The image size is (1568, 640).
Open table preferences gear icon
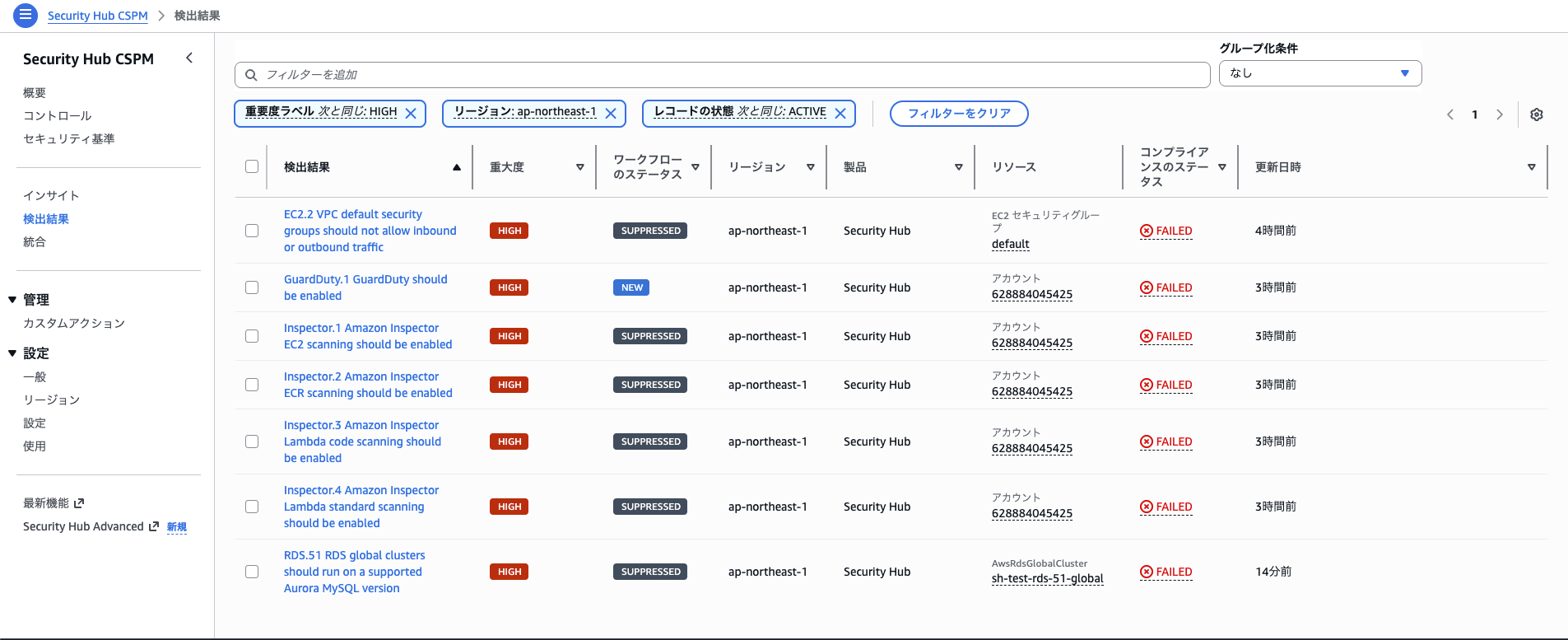pos(1537,114)
